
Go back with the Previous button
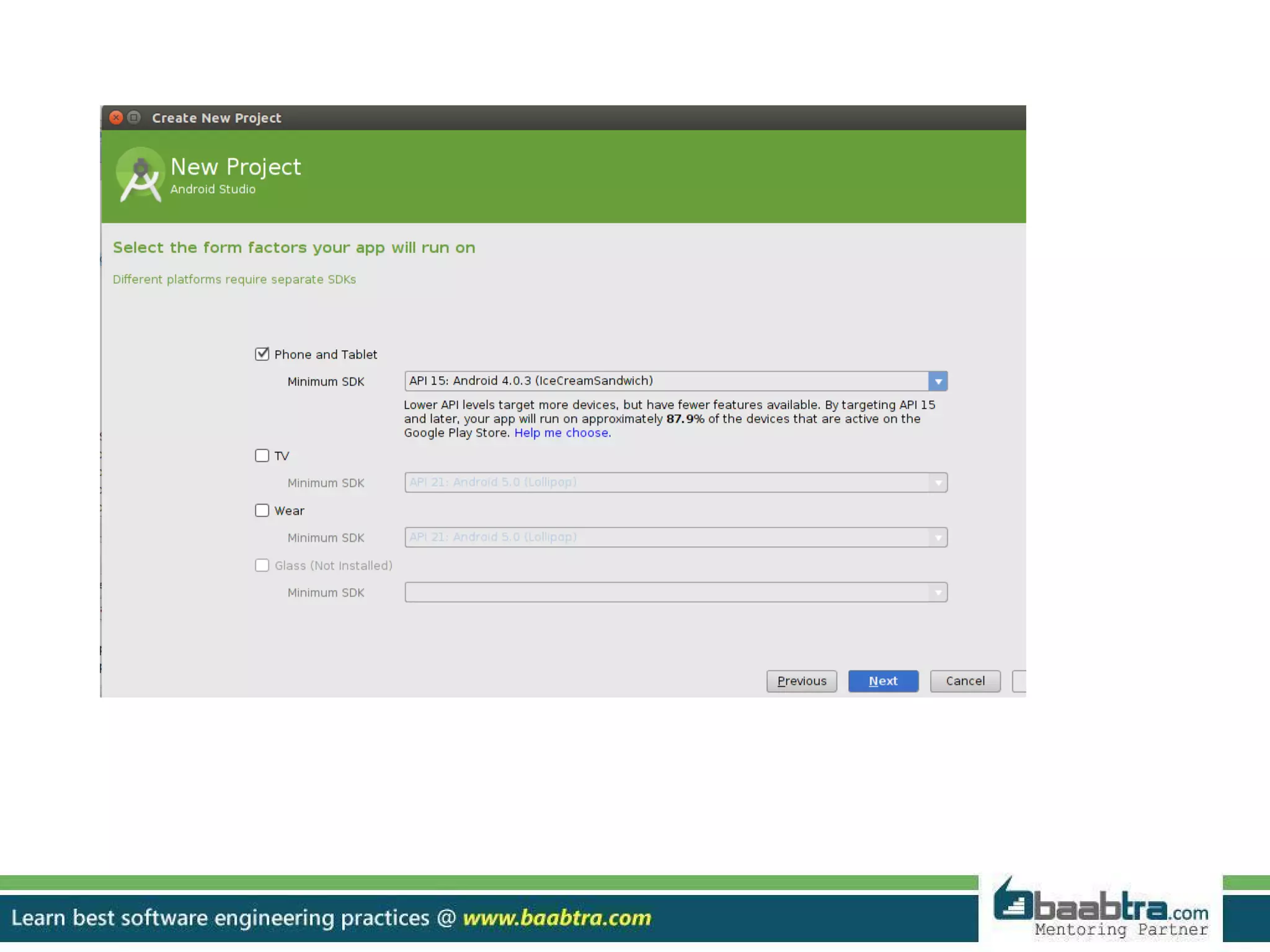[x=801, y=681]
